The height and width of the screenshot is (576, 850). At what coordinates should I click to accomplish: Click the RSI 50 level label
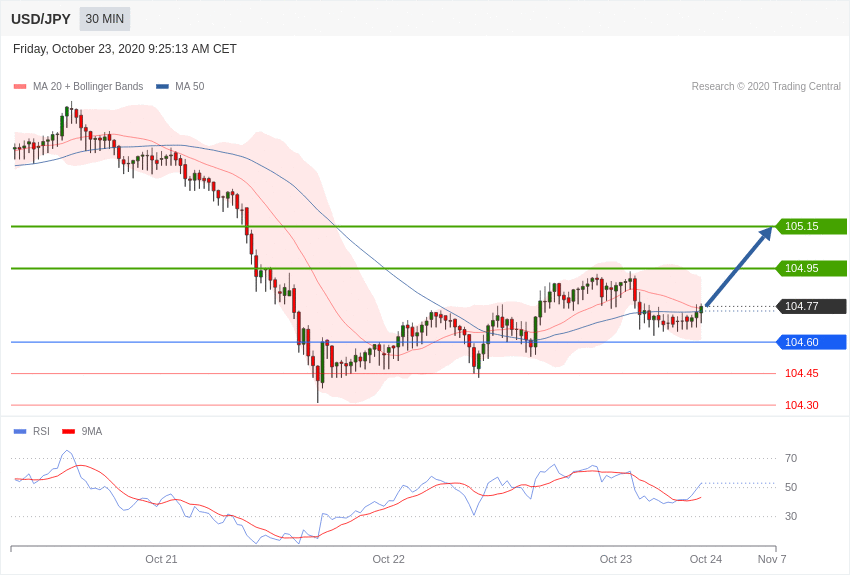(791, 487)
